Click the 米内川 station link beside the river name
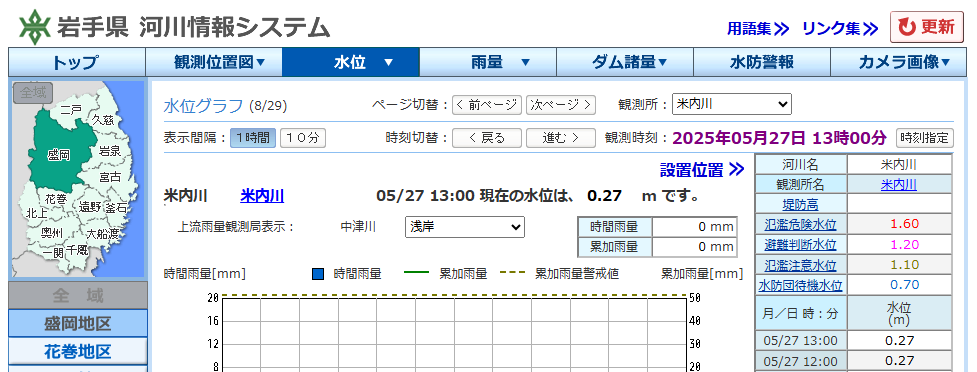977x372 pixels. (x=262, y=196)
